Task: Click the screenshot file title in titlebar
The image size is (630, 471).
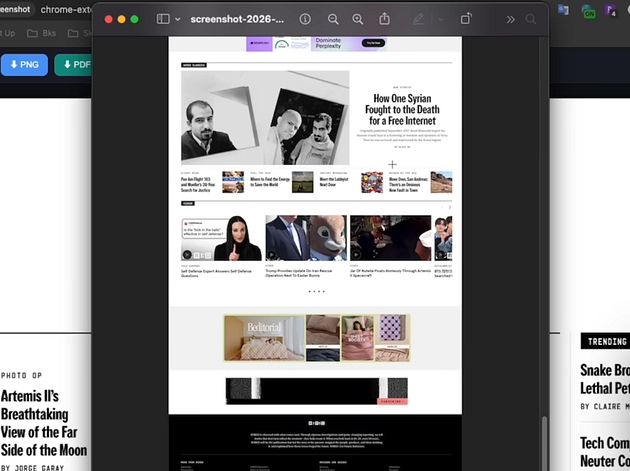Action: (x=237, y=19)
